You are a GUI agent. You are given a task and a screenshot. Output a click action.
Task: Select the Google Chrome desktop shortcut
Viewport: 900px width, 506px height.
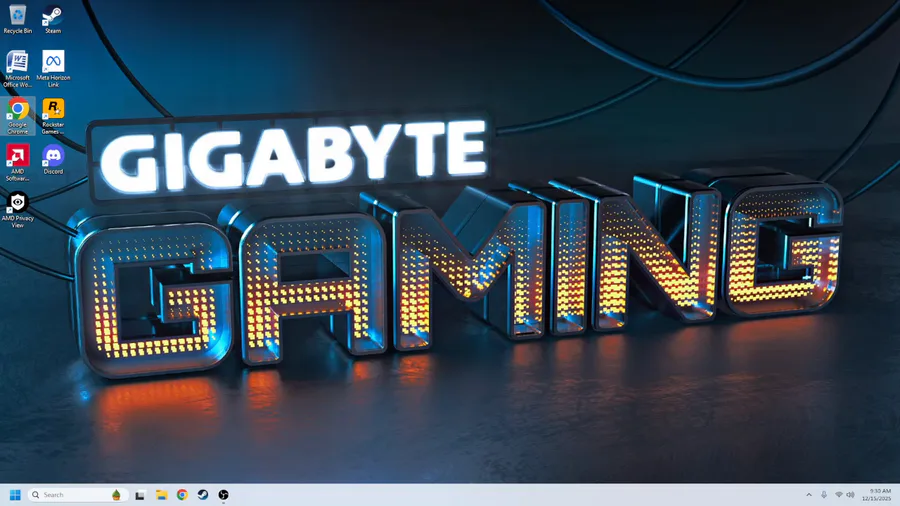click(x=18, y=116)
